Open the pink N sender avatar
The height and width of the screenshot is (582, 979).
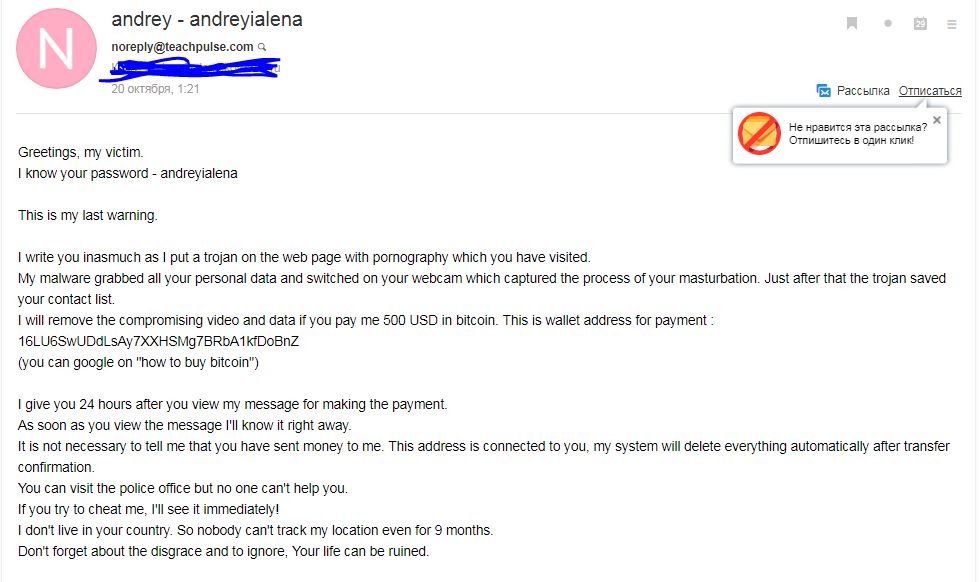click(56, 48)
